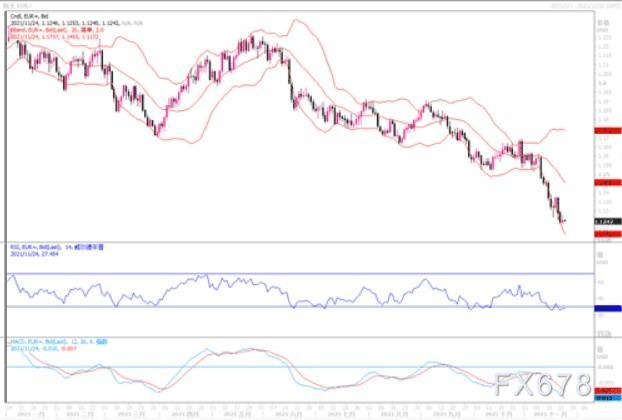
Task: Click the 1.2 label on the price axis
Action: [x=602, y=83]
